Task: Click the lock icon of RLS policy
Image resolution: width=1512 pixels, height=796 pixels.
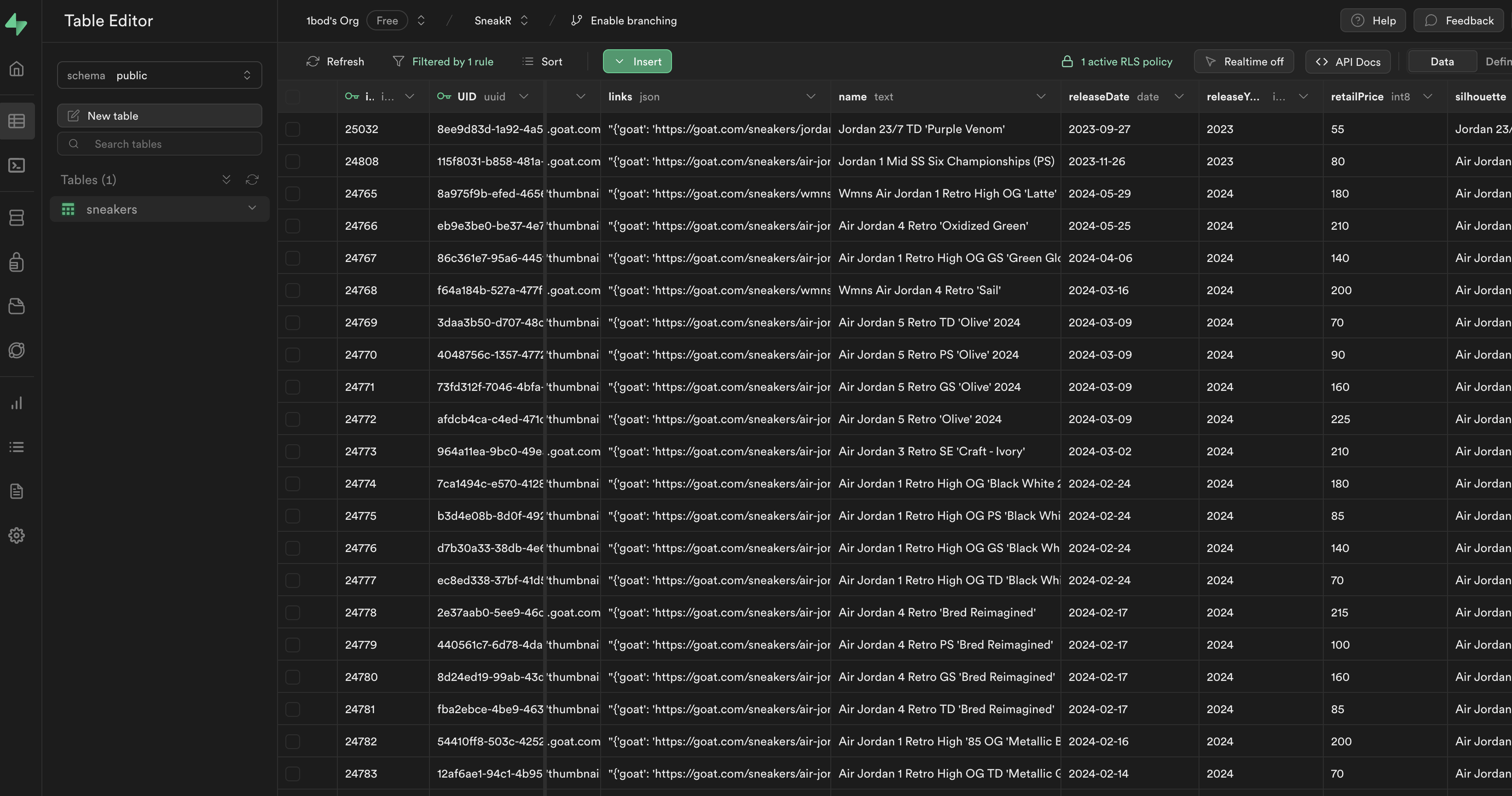Action: [1067, 62]
